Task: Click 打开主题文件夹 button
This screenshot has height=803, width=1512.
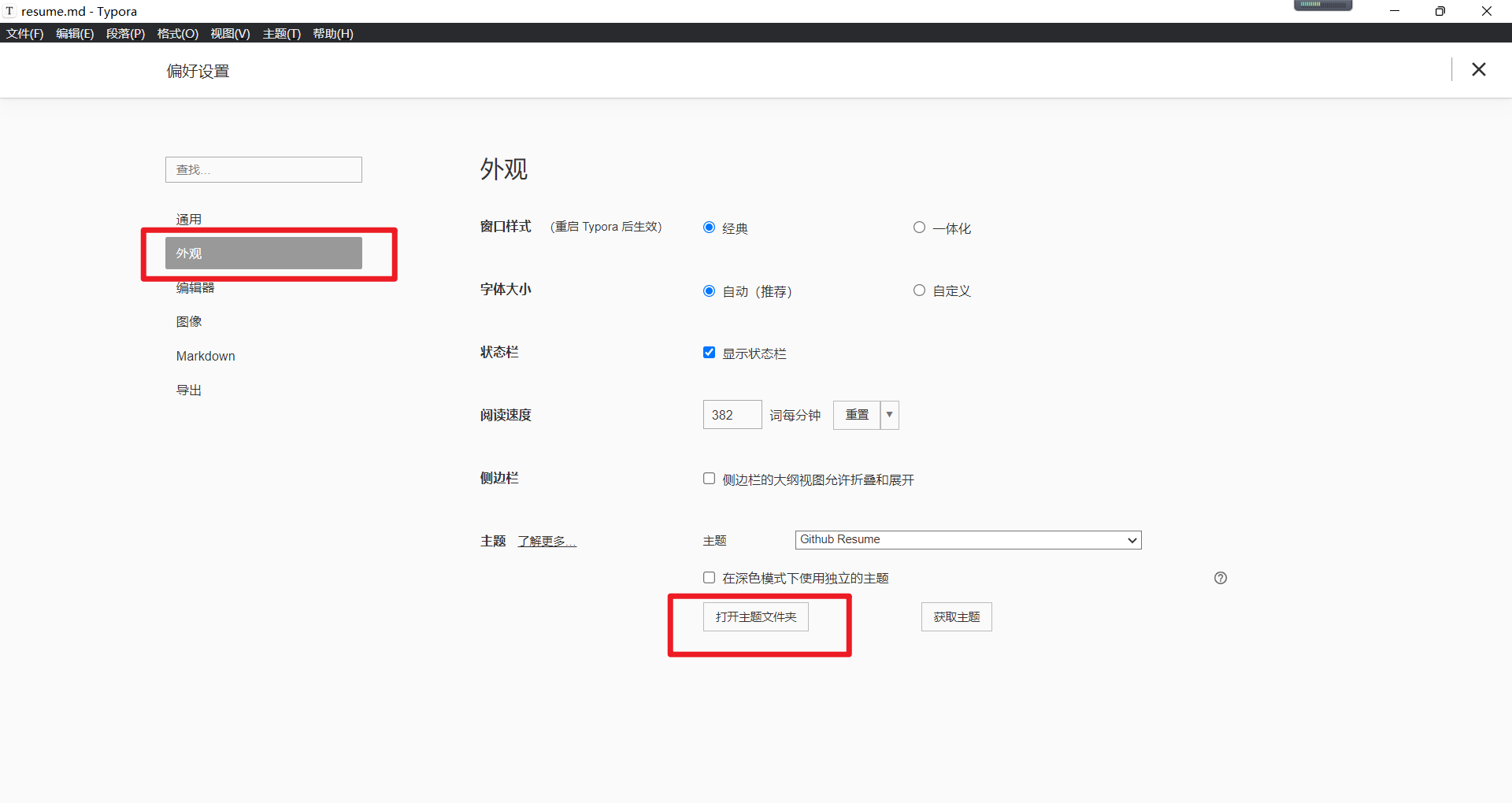Action: tap(756, 617)
